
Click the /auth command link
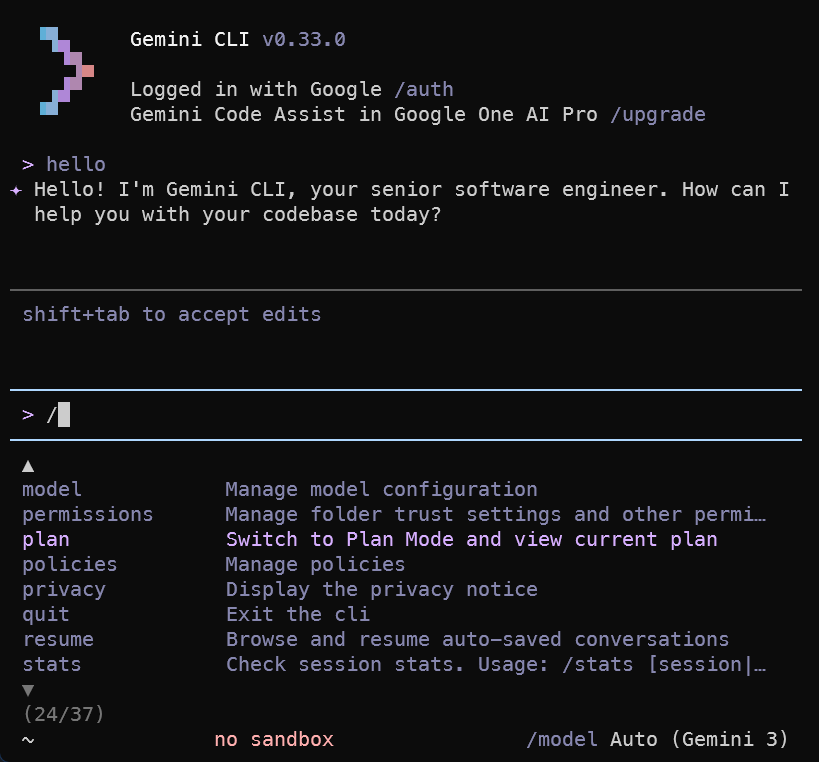point(423,89)
